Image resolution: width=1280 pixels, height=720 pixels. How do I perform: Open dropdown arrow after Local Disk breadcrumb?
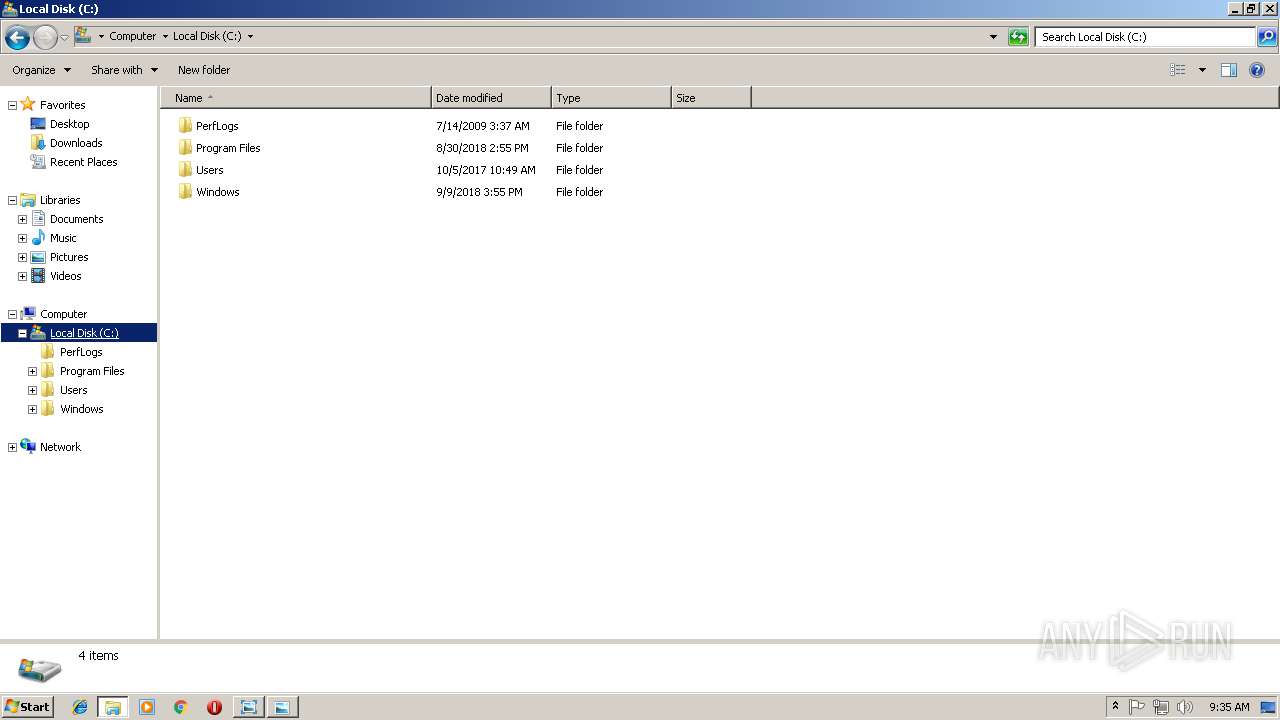[x=250, y=37]
